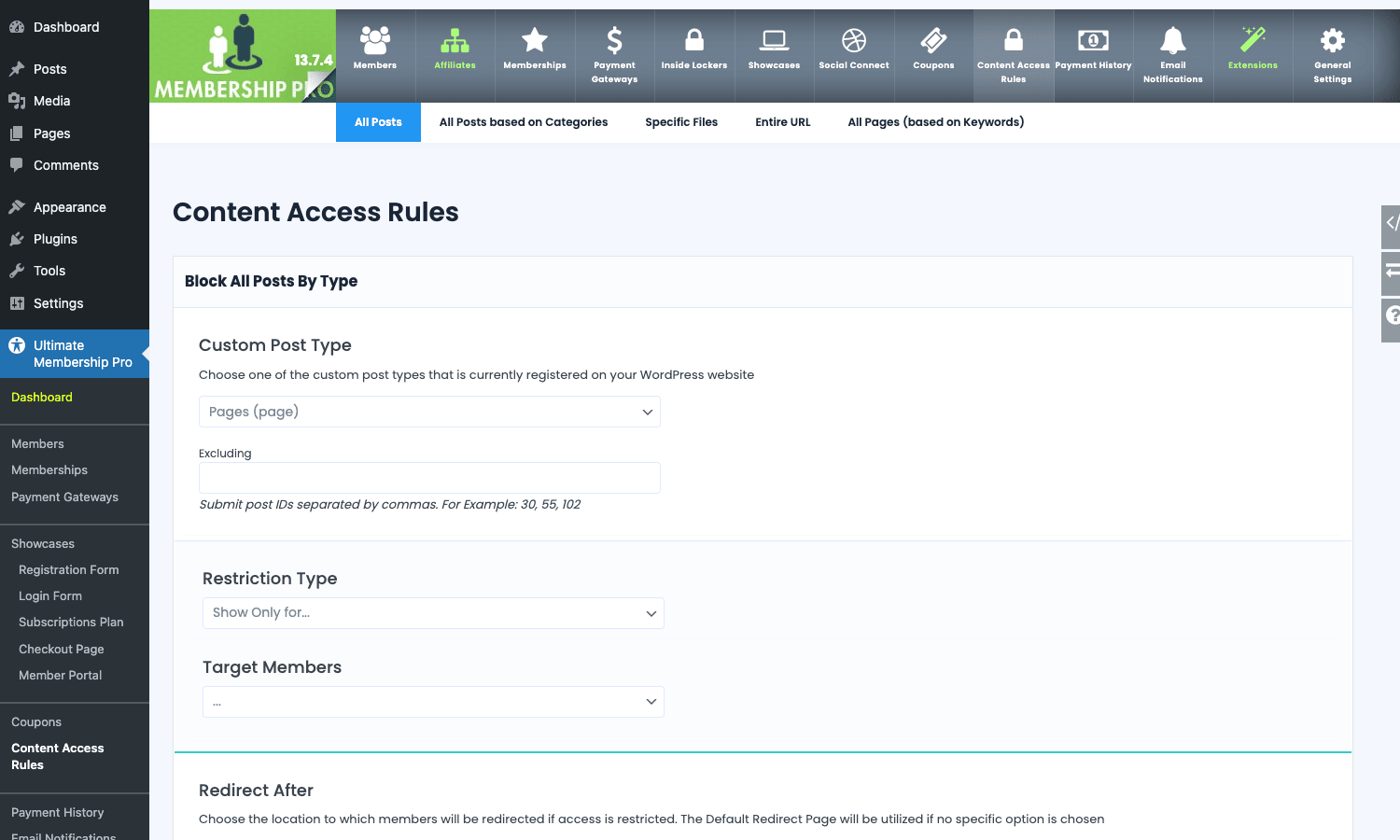Switch to All Posts based on Categories
This screenshot has width=1400, height=840.
pos(524,122)
